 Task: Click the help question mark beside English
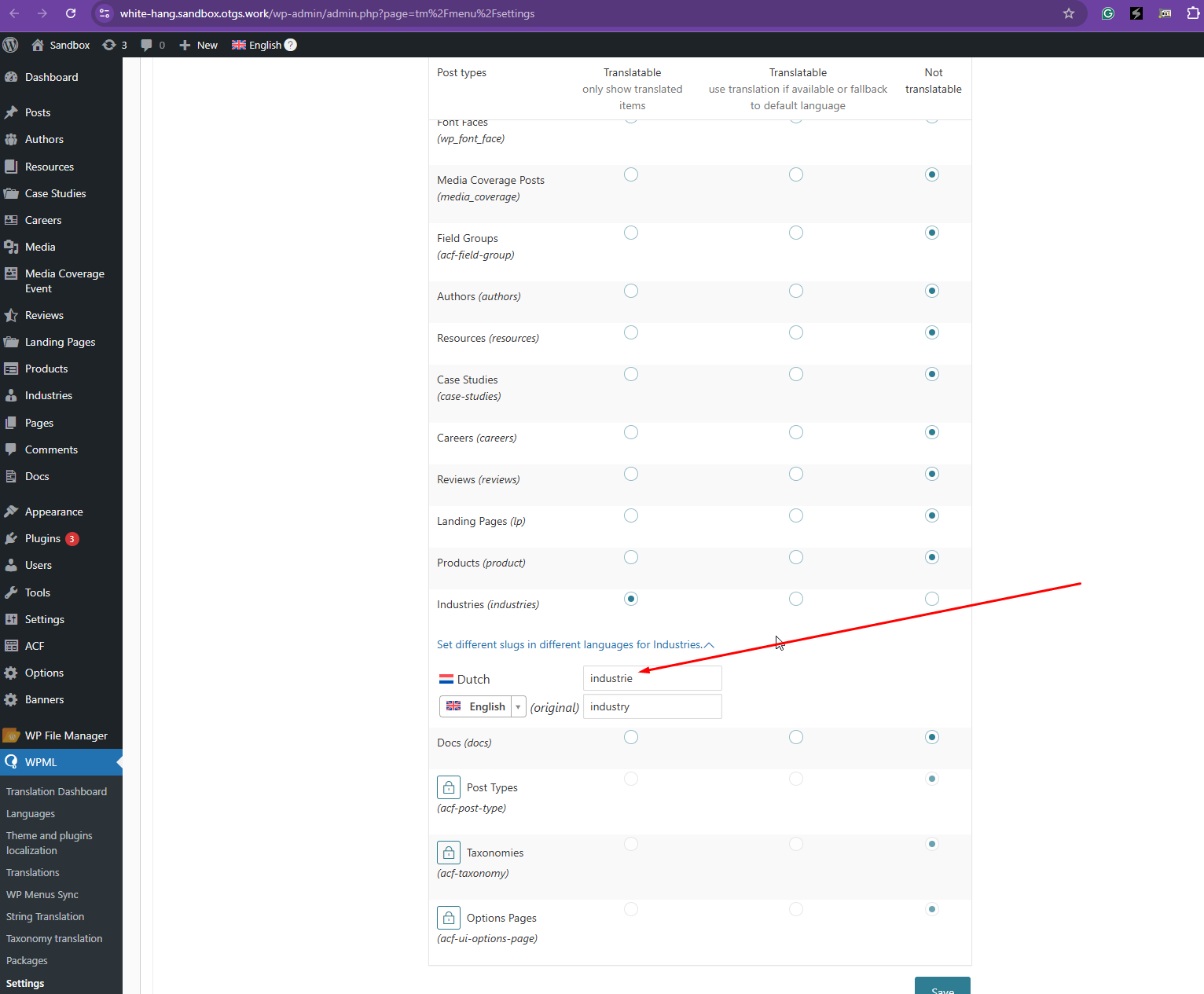291,45
